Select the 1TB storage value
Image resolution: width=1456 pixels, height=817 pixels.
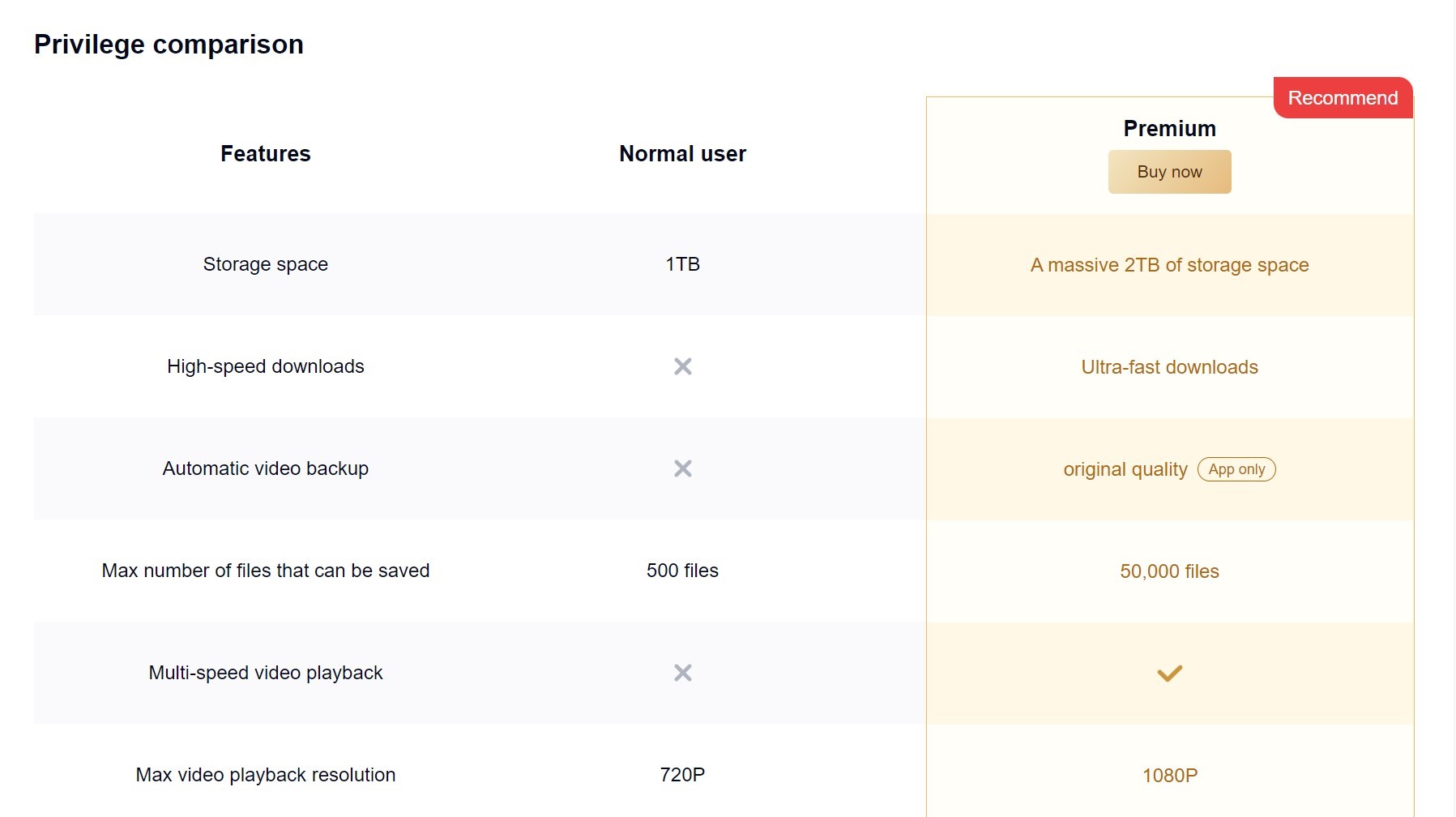tap(682, 264)
